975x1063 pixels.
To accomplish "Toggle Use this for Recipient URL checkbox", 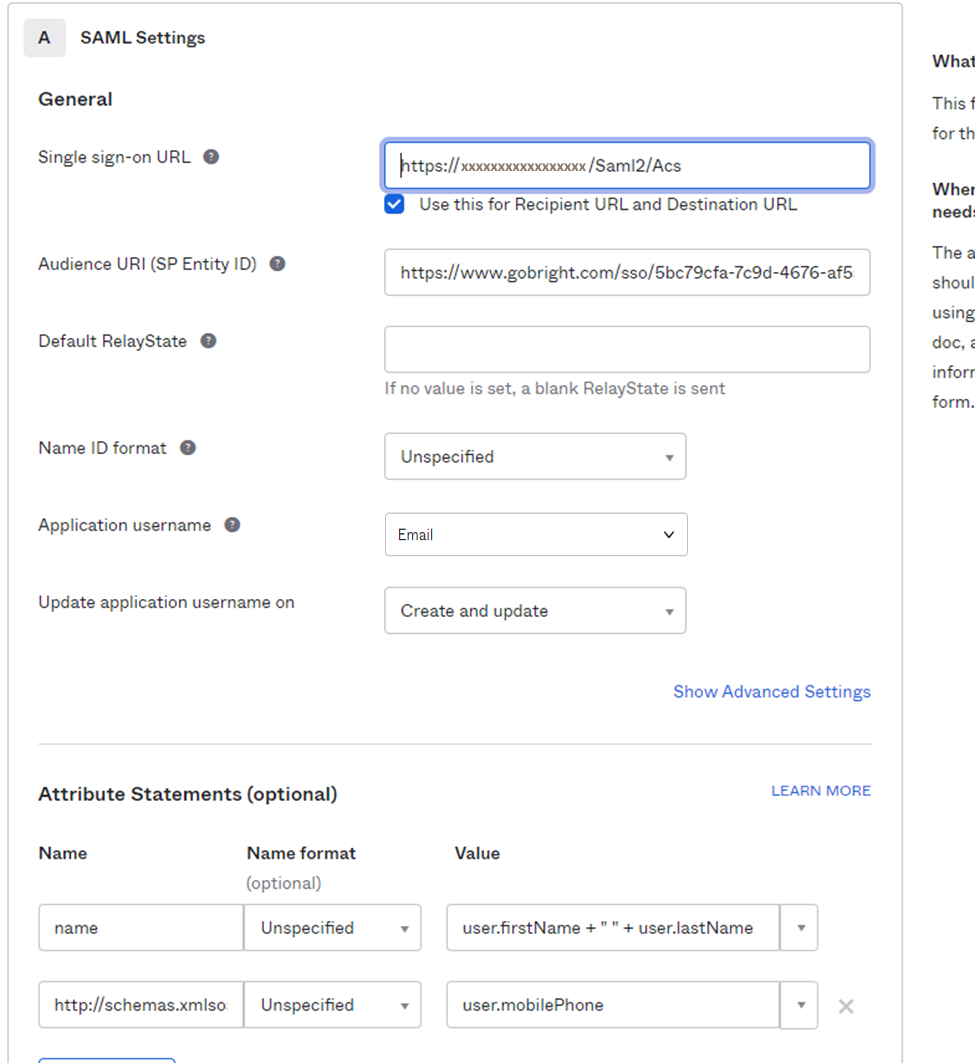I will pos(395,205).
